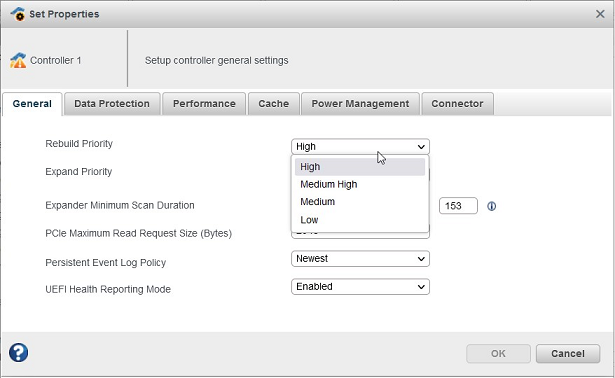Pick Medium from the open dropdown list
Image resolution: width=615 pixels, height=378 pixels.
click(x=360, y=202)
